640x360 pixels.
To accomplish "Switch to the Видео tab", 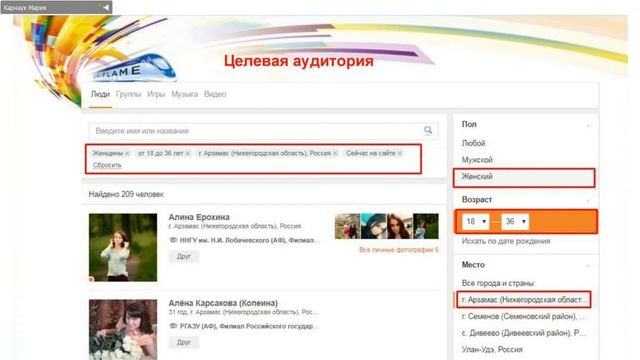I will (x=215, y=94).
